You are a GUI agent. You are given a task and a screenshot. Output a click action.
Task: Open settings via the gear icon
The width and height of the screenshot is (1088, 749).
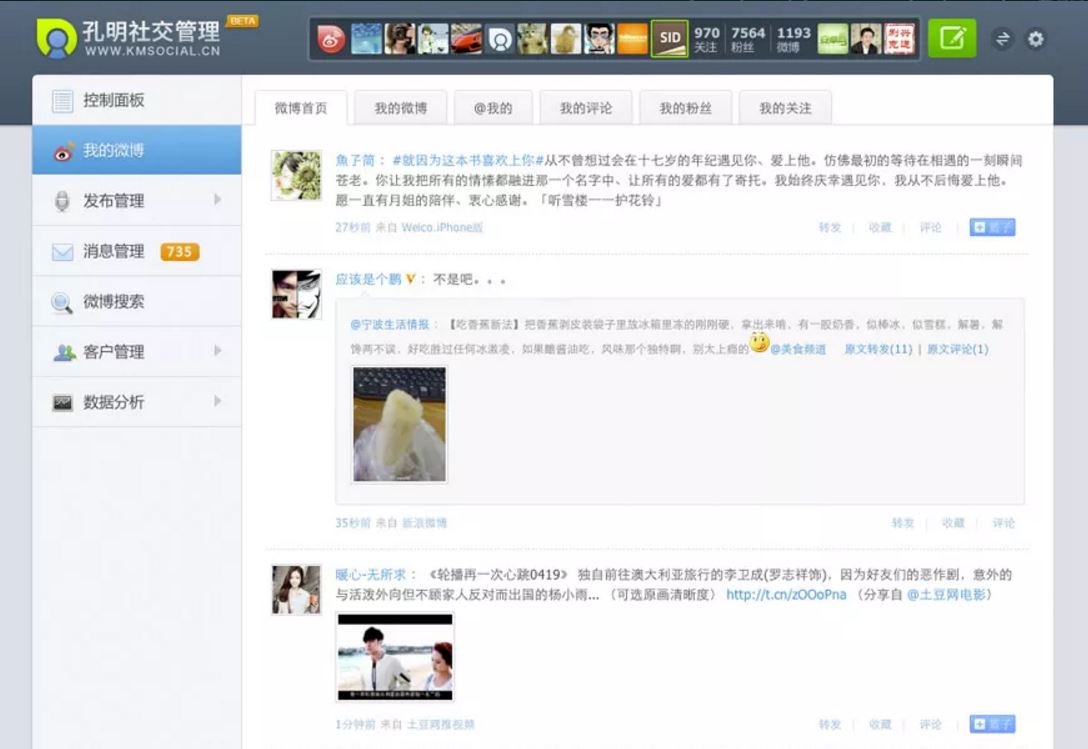pos(1035,40)
